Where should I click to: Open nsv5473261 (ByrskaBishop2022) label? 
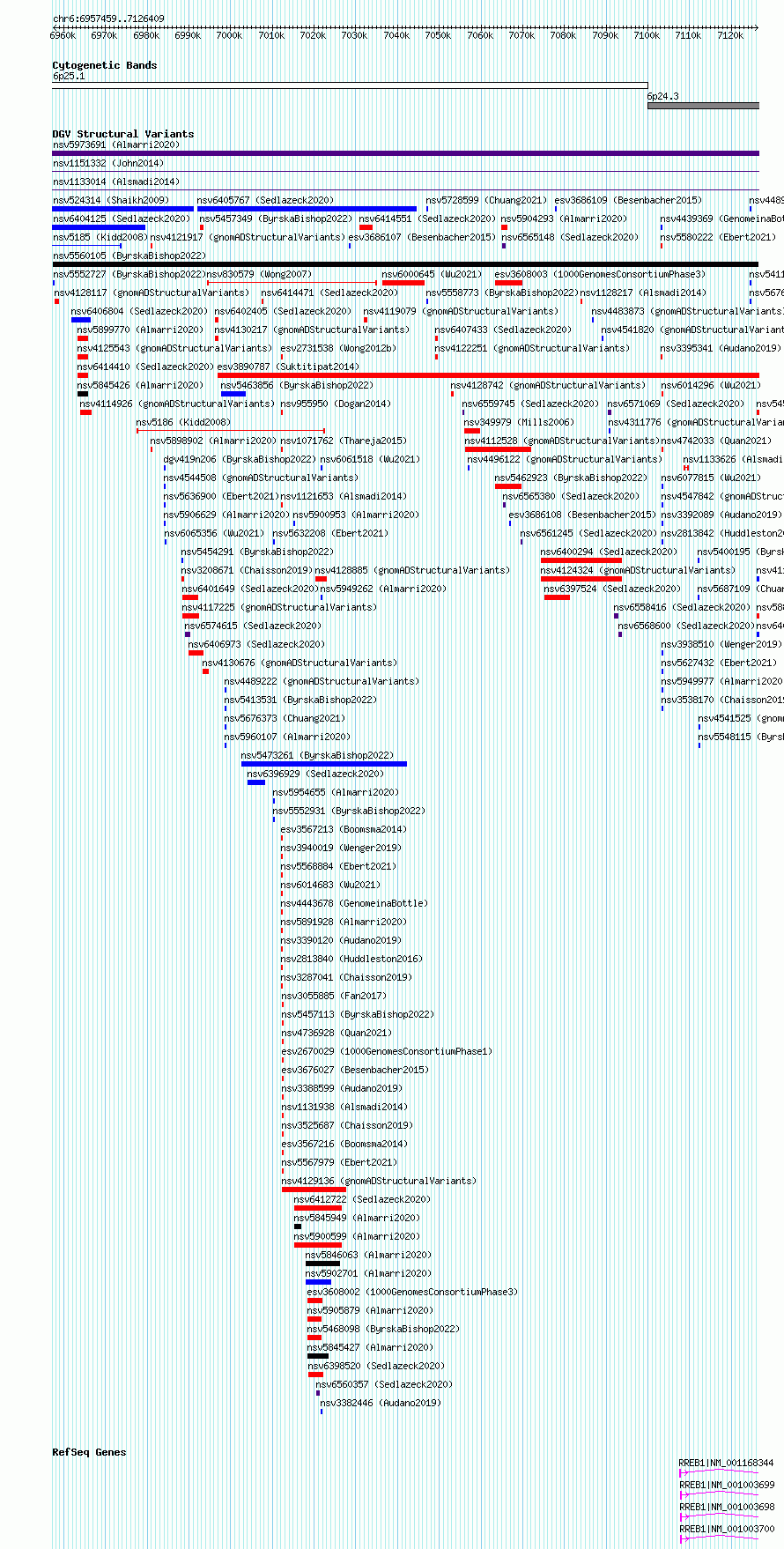pos(317,755)
